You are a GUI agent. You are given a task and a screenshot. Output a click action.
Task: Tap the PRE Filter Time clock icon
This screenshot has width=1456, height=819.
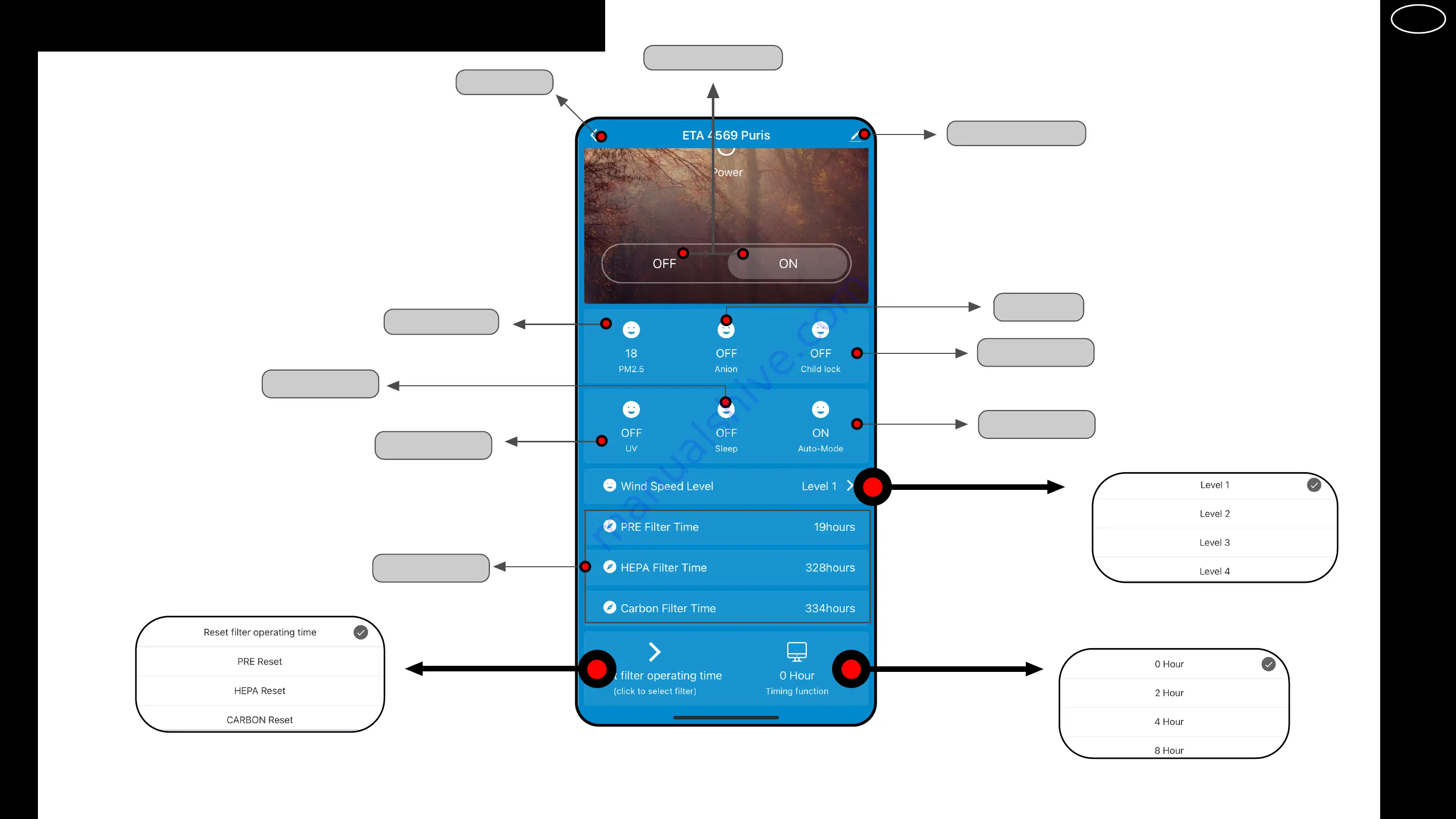(610, 526)
